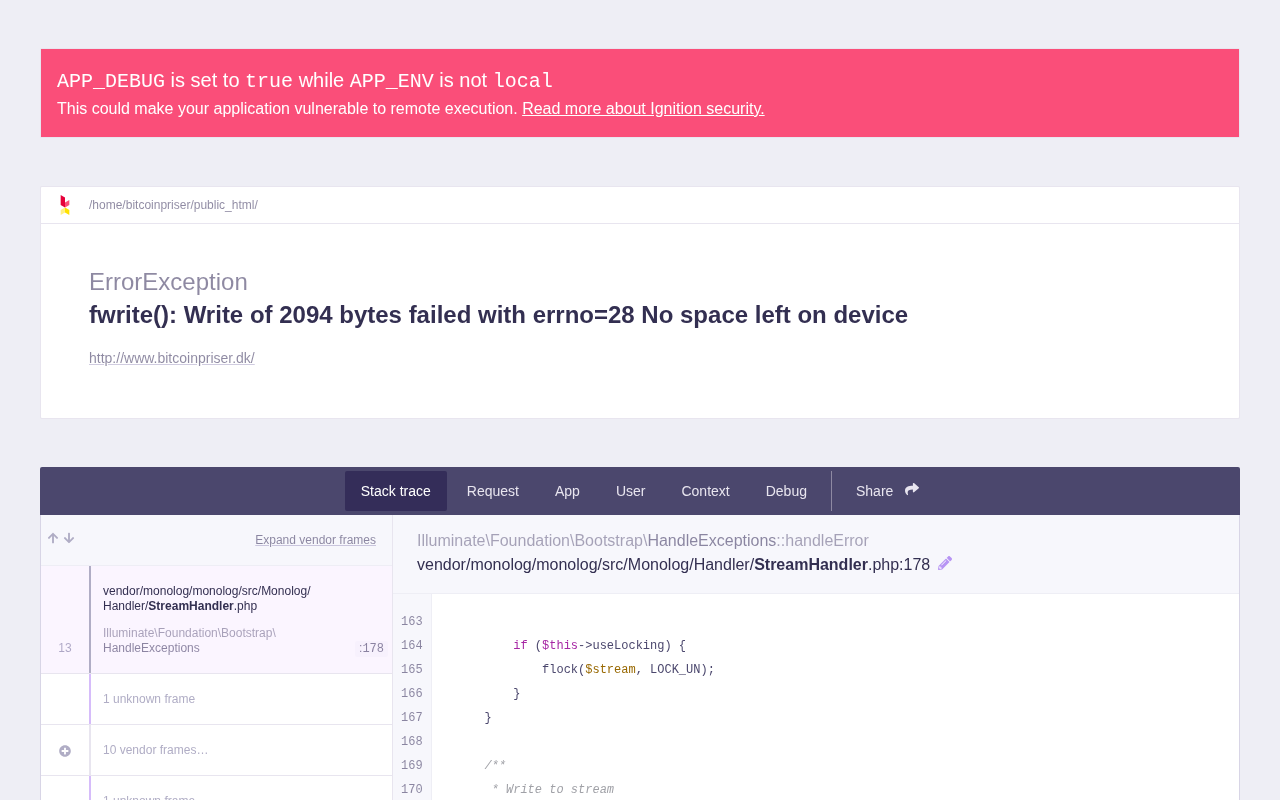Open the bitcoinpriser.dk URL link
The width and height of the screenshot is (1280, 800).
point(172,358)
